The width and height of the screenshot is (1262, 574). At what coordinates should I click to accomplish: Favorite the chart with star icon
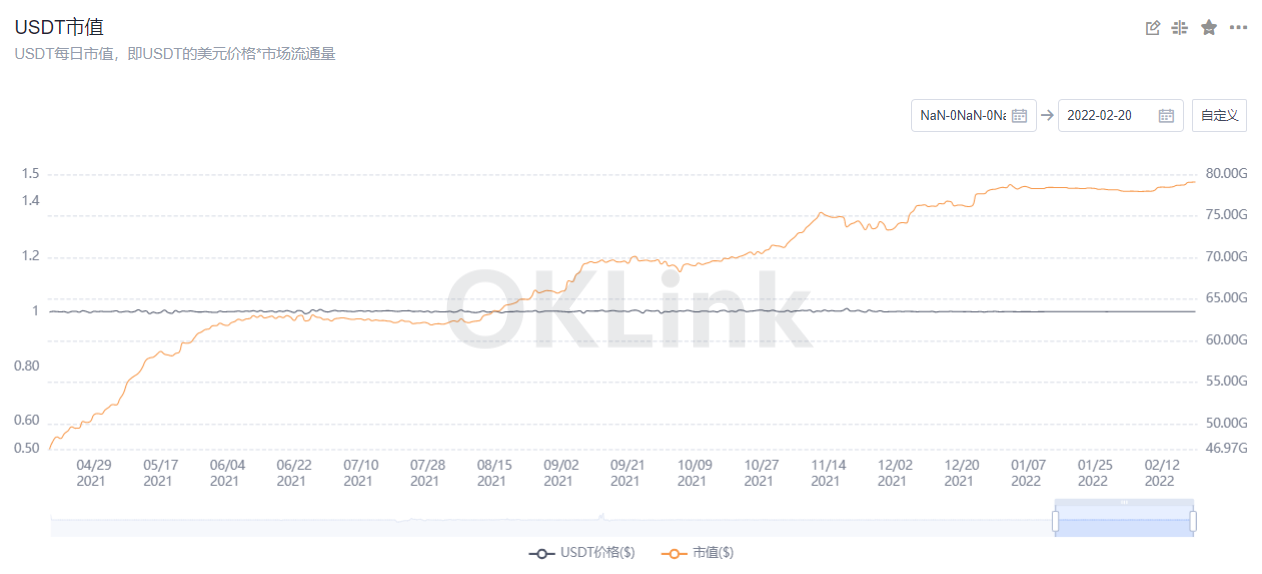(1209, 28)
